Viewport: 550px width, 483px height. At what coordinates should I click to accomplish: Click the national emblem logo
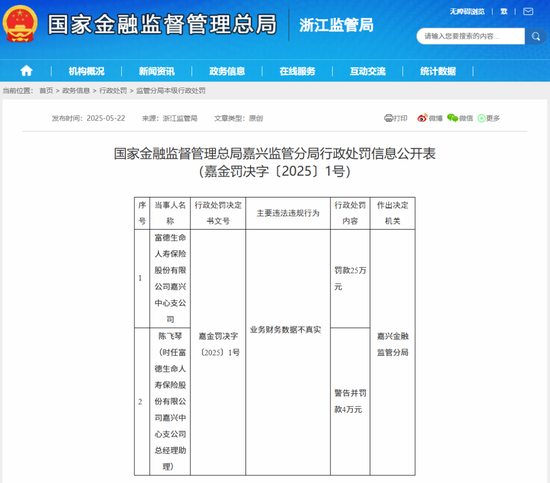20,24
